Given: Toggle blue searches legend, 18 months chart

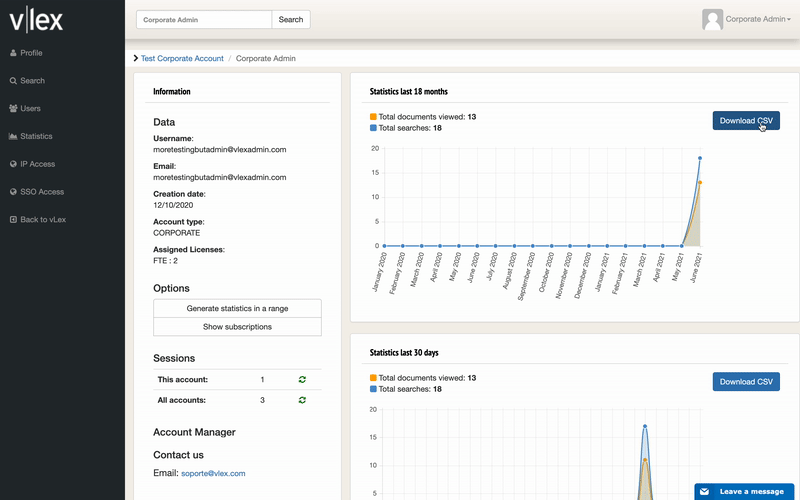Looking at the screenshot, I should coord(373,128).
